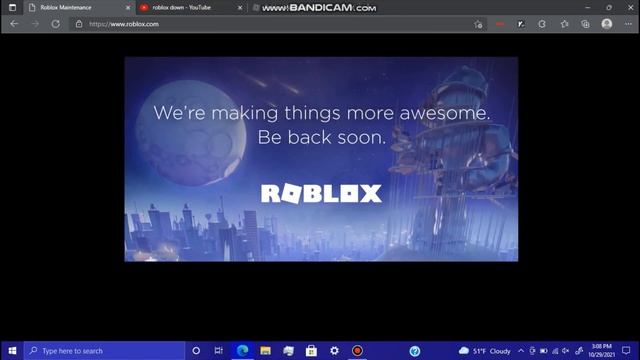Go back to the previous page
This screenshot has height=360, width=640.
click(14, 24)
